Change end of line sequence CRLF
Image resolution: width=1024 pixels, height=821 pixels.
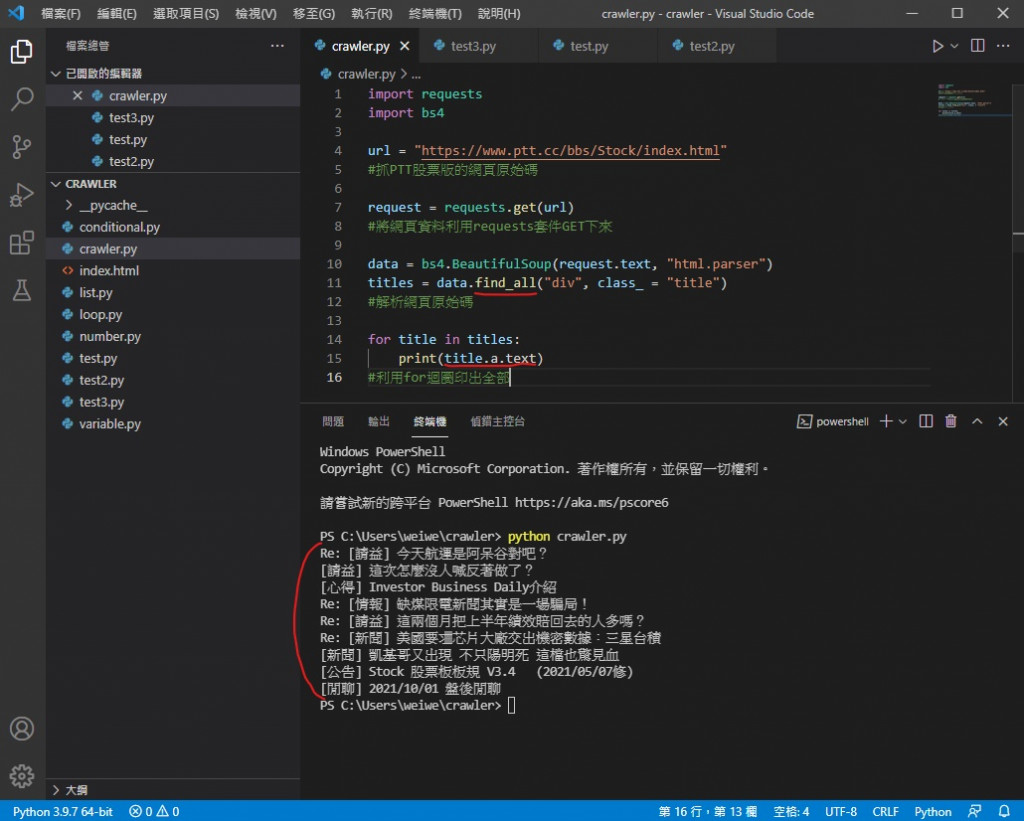[886, 811]
